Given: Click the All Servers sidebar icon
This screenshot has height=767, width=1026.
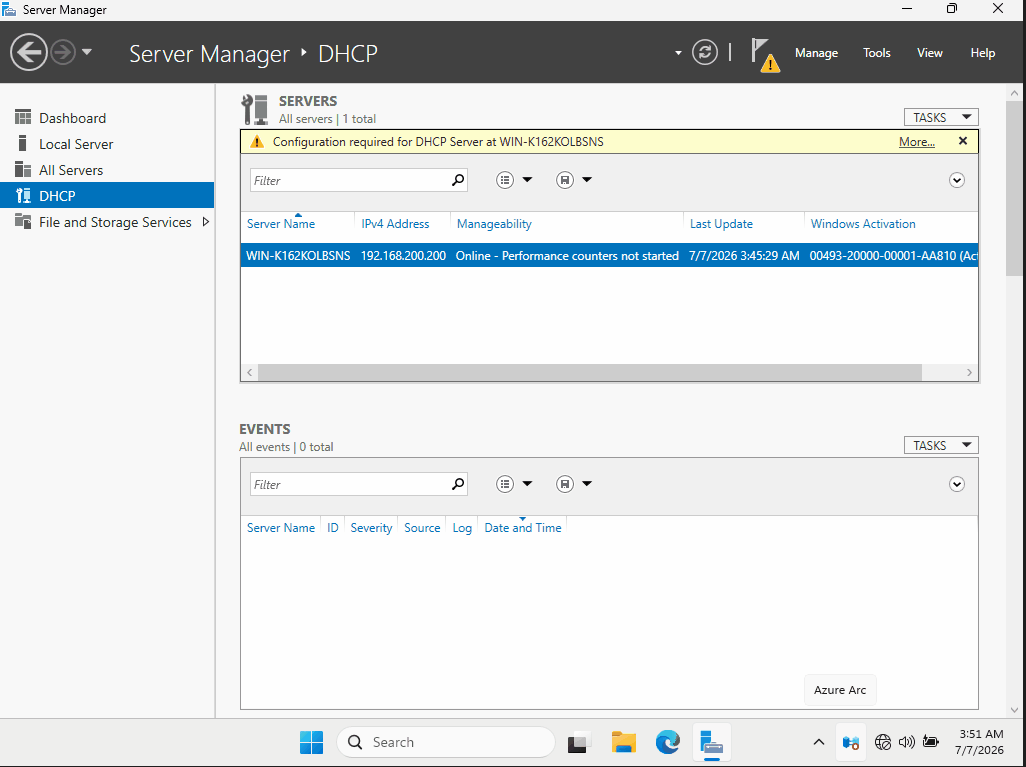Looking at the screenshot, I should [x=23, y=169].
